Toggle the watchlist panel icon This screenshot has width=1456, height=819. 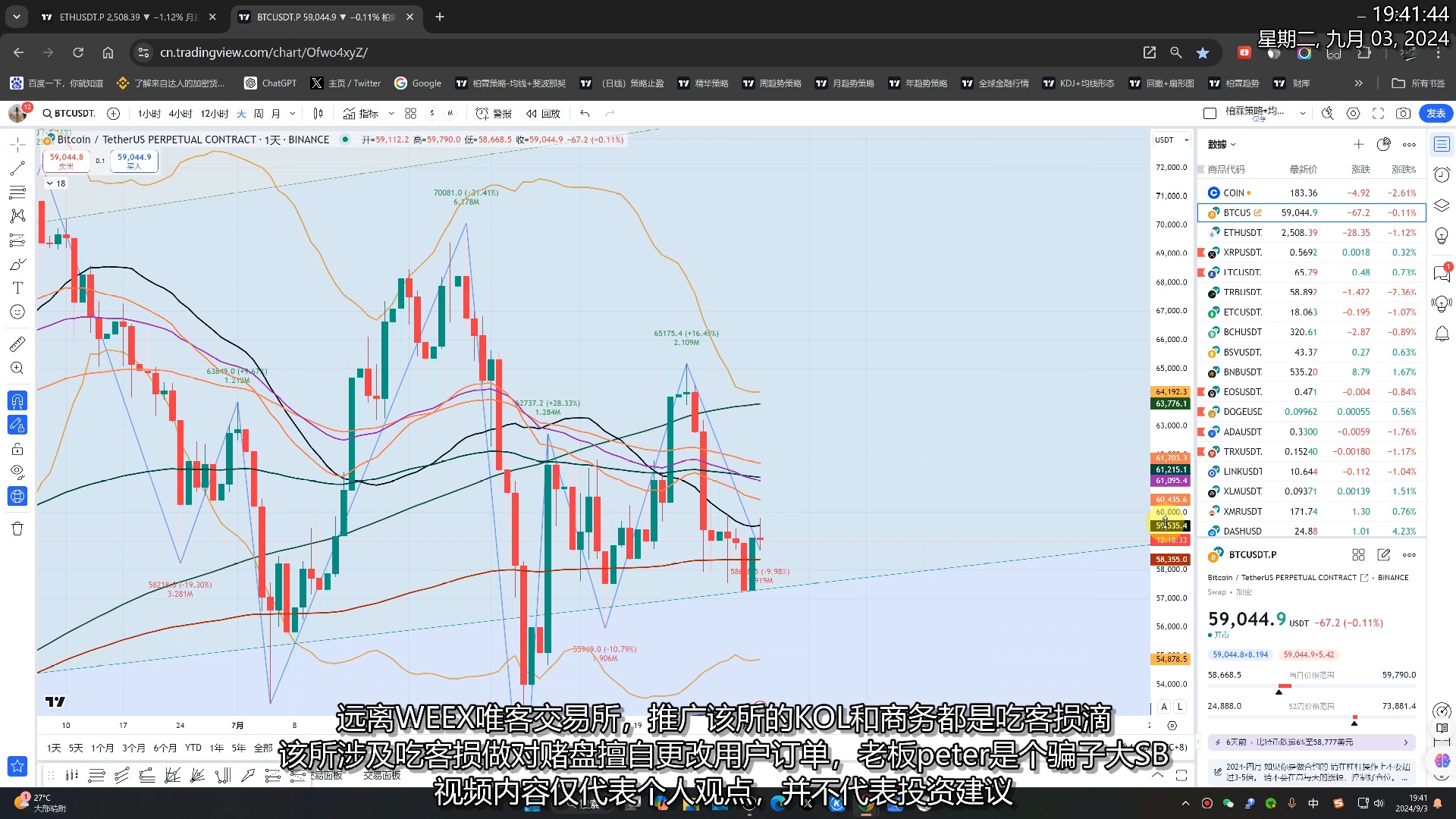1442,144
